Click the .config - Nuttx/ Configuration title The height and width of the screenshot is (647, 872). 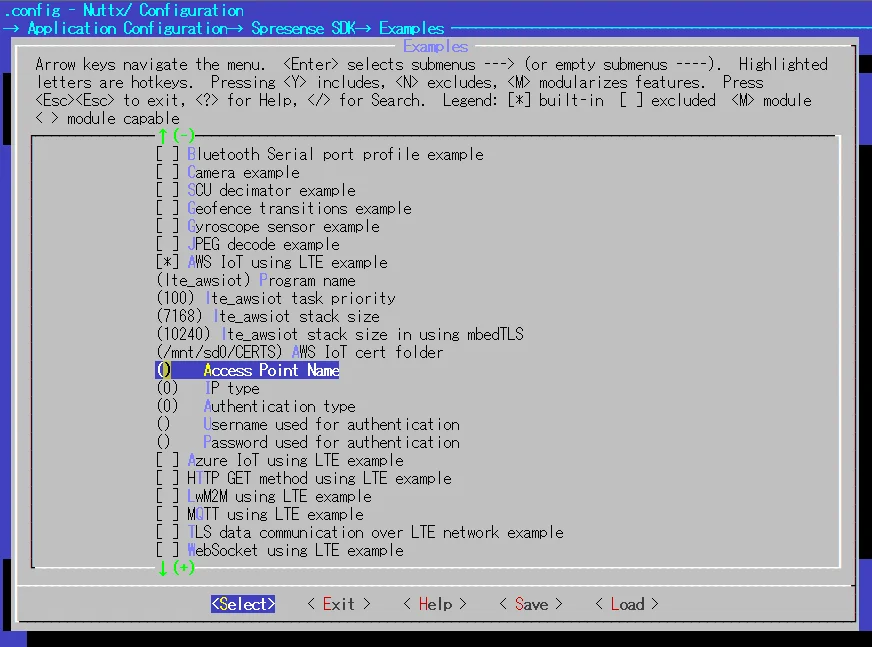[123, 10]
